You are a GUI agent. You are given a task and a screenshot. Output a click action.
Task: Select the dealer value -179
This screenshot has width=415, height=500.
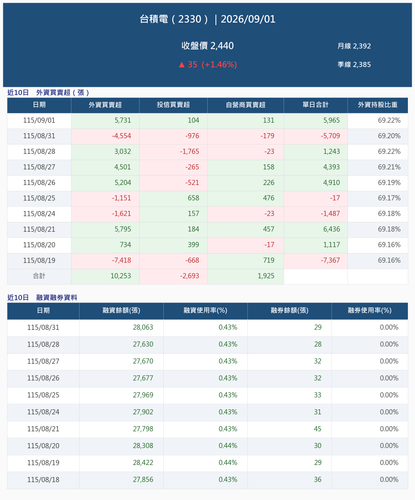click(x=267, y=136)
